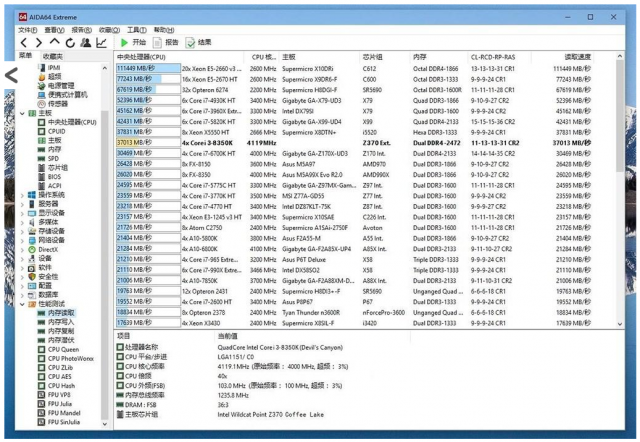
Task: Click the Back navigation arrow in toolbar
Action: coord(25,43)
